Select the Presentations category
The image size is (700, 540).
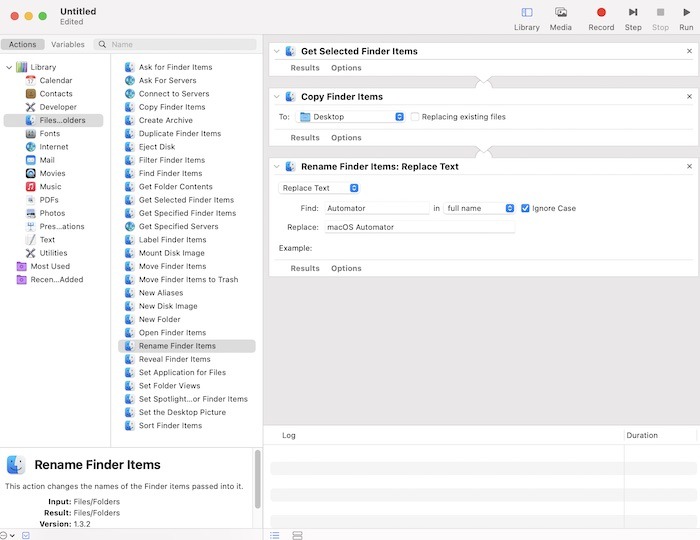[x=62, y=226]
